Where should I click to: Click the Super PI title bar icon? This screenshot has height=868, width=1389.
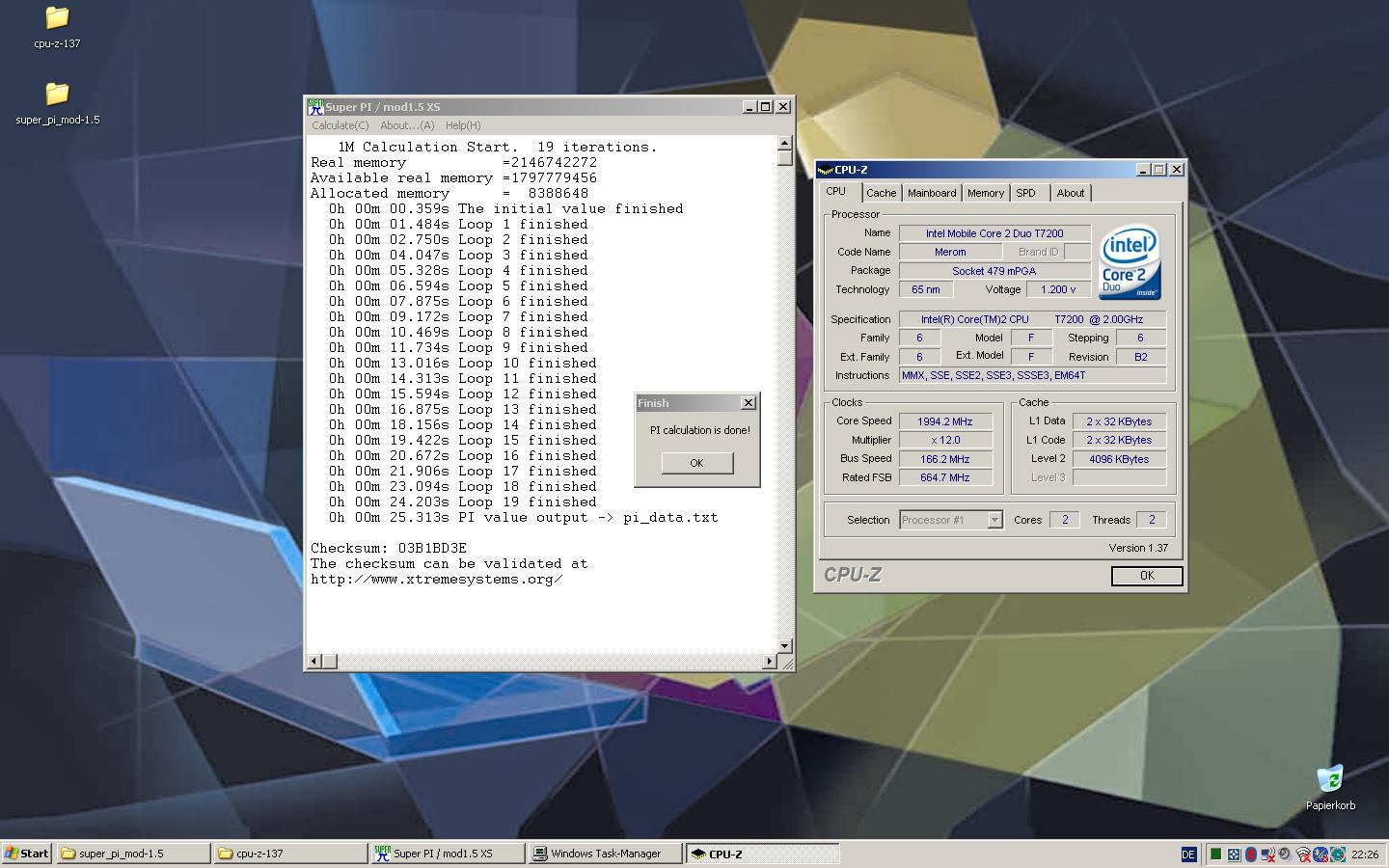[314, 107]
